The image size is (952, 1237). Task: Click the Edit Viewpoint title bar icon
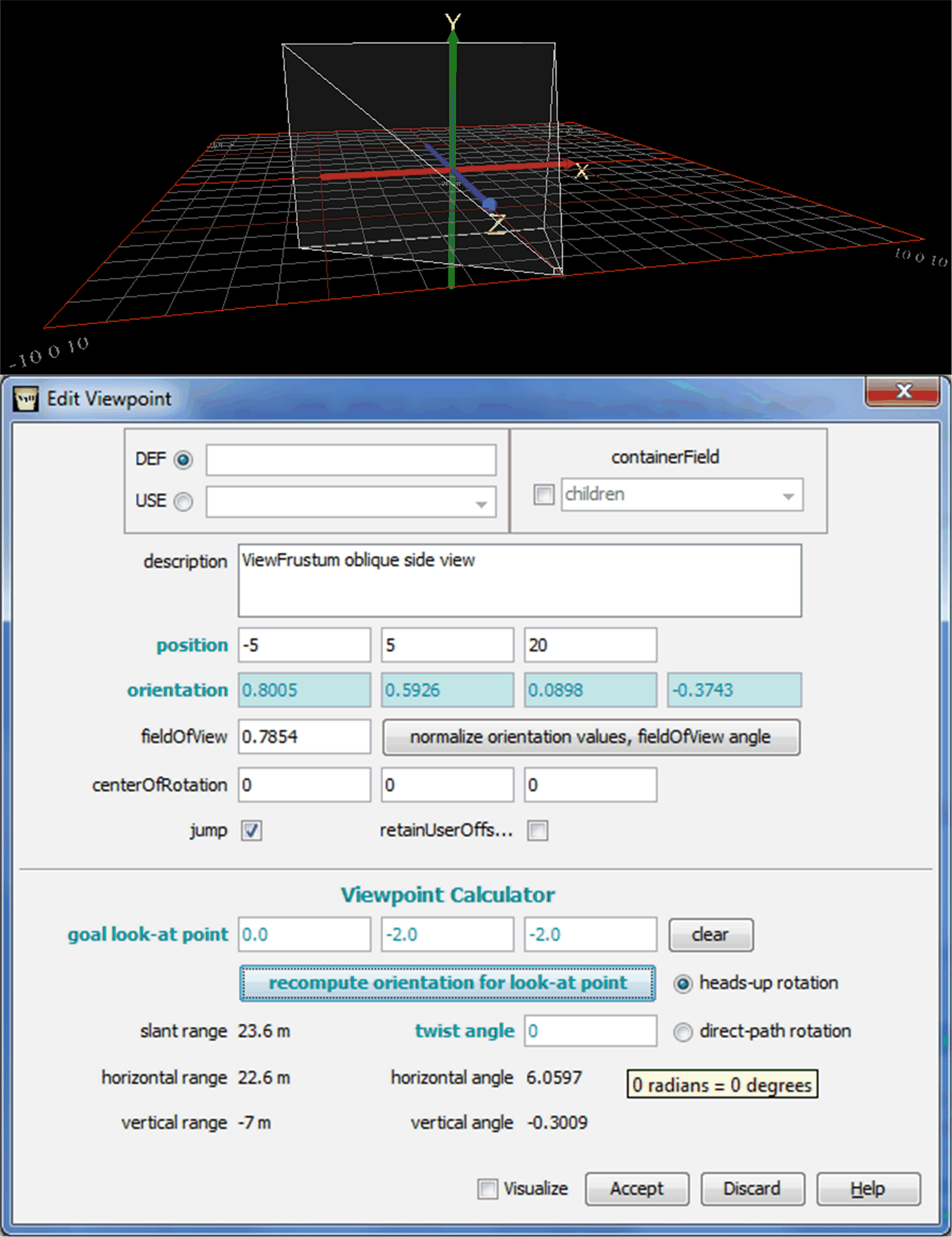click(25, 399)
